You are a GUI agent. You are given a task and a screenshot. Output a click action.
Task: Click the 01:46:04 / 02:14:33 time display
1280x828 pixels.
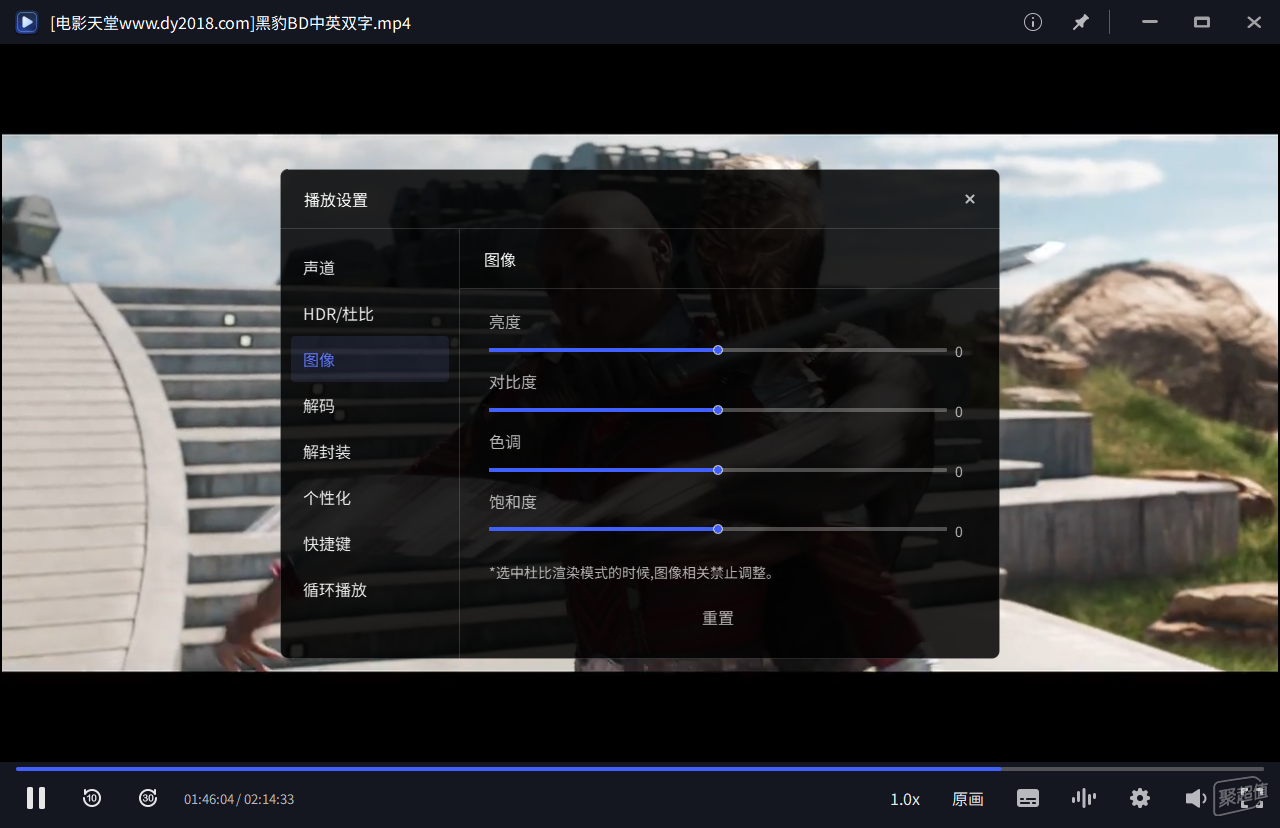click(x=239, y=799)
